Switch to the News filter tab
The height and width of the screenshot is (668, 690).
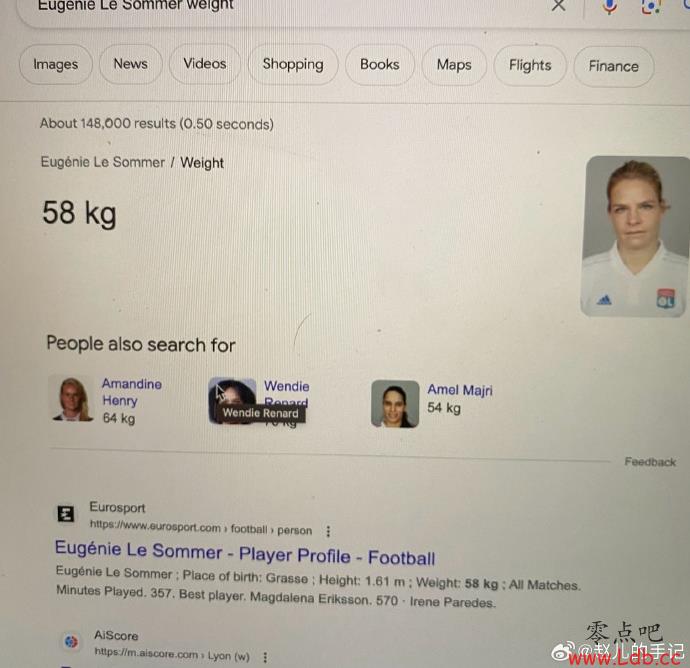point(131,64)
